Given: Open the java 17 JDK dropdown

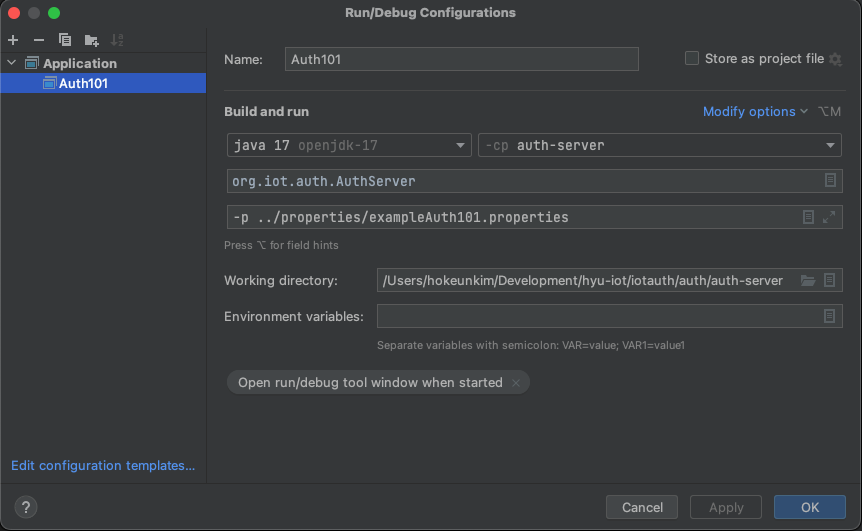Looking at the screenshot, I should 349,145.
